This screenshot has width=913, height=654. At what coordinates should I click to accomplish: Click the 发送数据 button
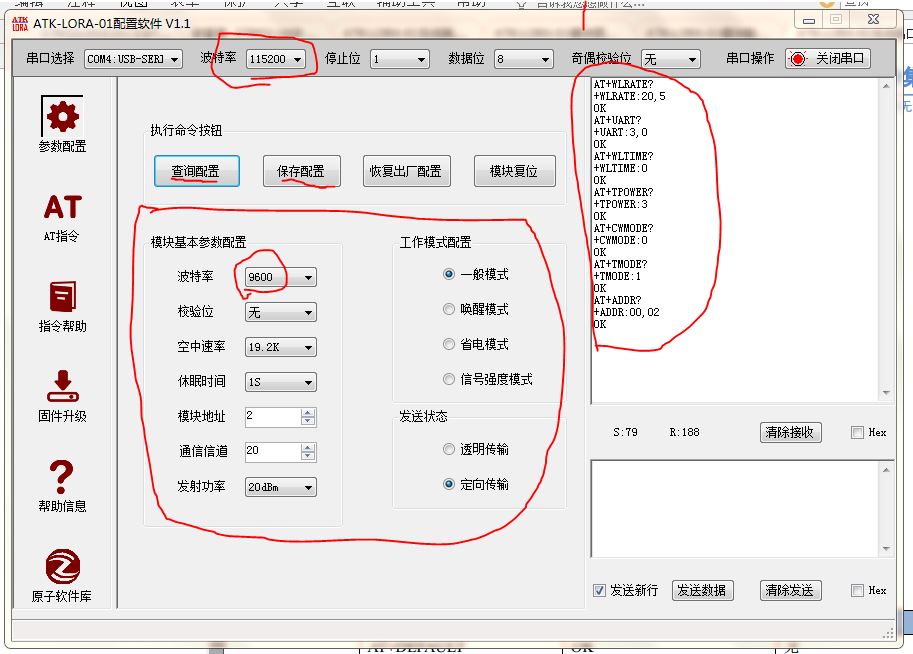coord(702,590)
